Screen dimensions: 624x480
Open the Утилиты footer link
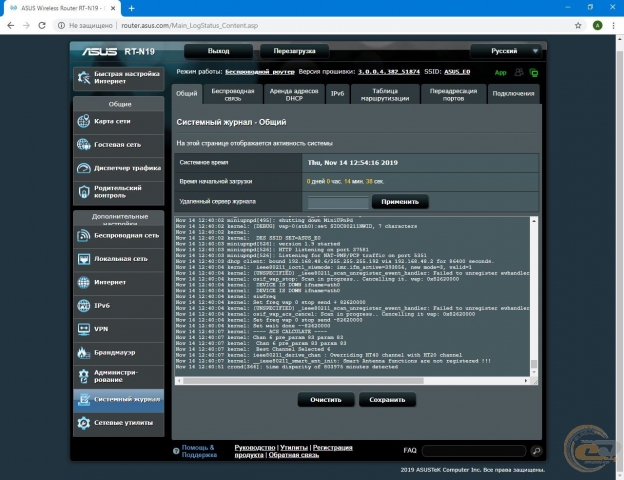pyautogui.click(x=294, y=448)
